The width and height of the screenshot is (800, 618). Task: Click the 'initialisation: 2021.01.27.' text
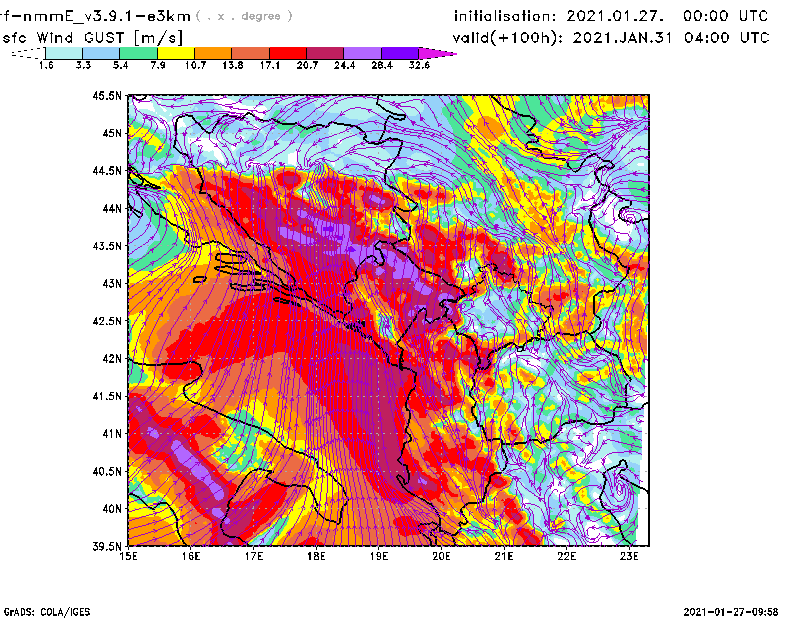[x=559, y=16]
